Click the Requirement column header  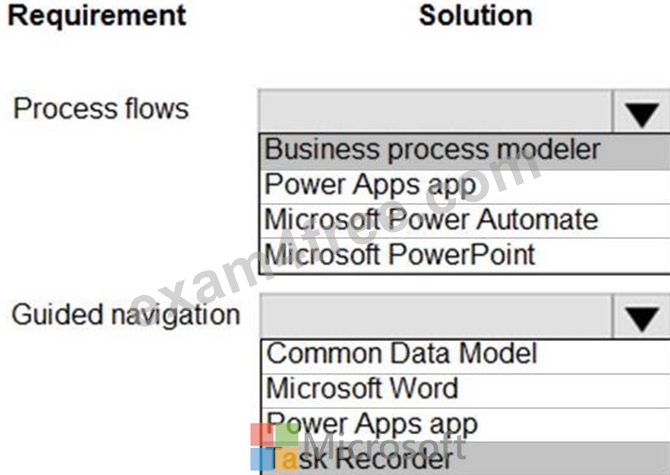point(97,16)
